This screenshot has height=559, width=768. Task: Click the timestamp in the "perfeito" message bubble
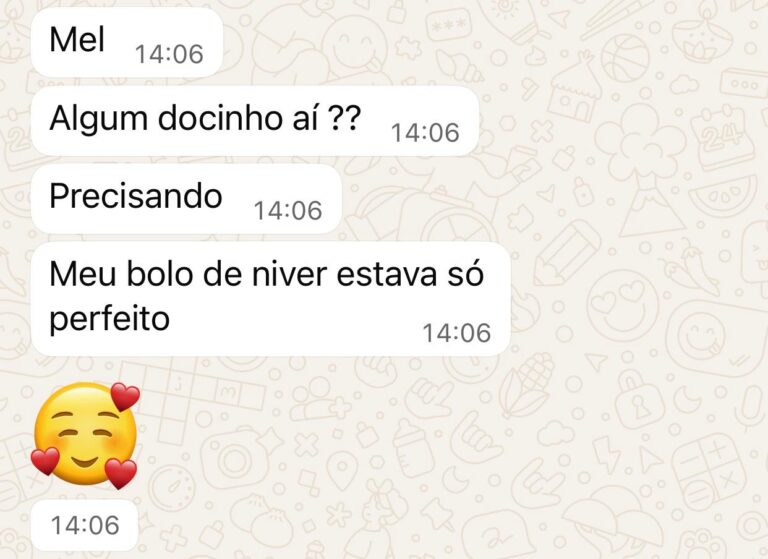click(x=456, y=333)
